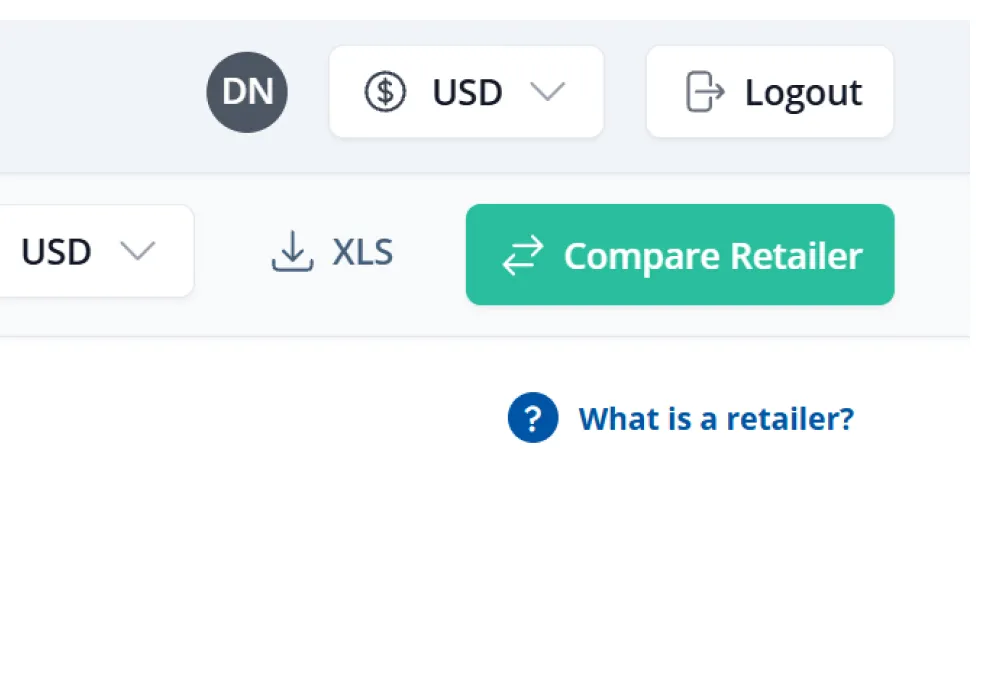Image resolution: width=1000 pixels, height=700 pixels.
Task: Click the green Compare Retailer banner
Action: coord(680,255)
